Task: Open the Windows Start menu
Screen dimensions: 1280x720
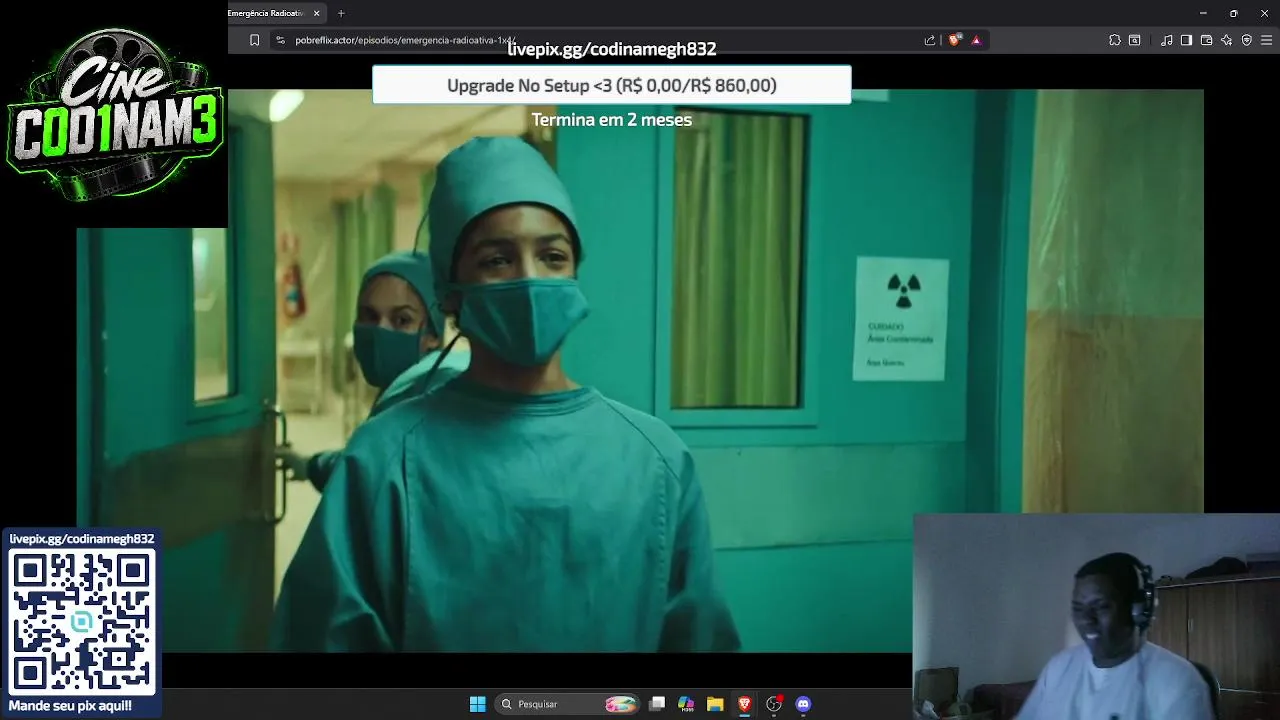Action: click(x=478, y=704)
